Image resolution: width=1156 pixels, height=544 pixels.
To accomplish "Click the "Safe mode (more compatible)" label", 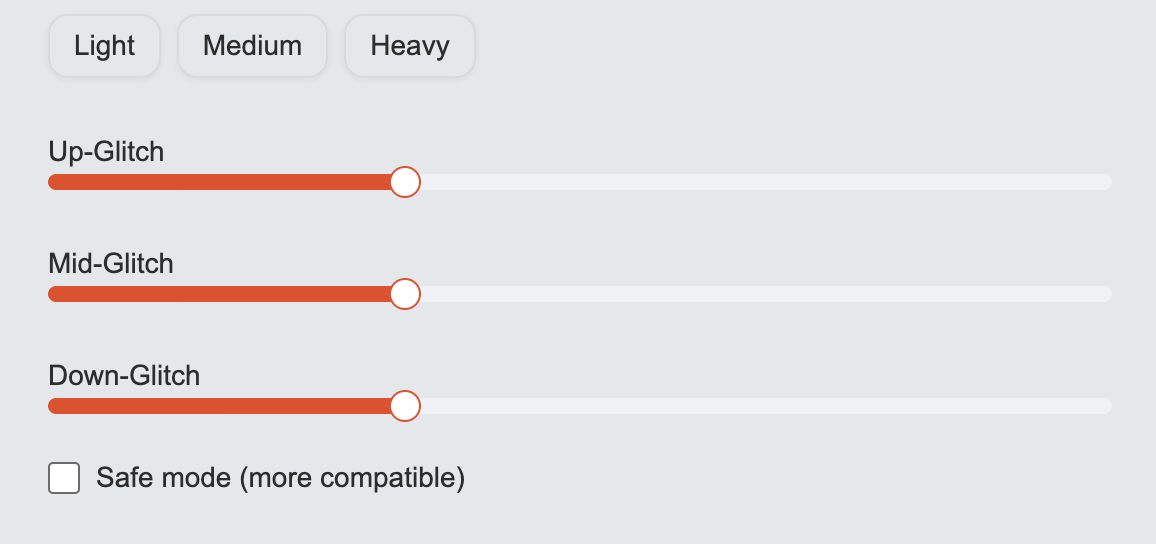I will pos(280,478).
